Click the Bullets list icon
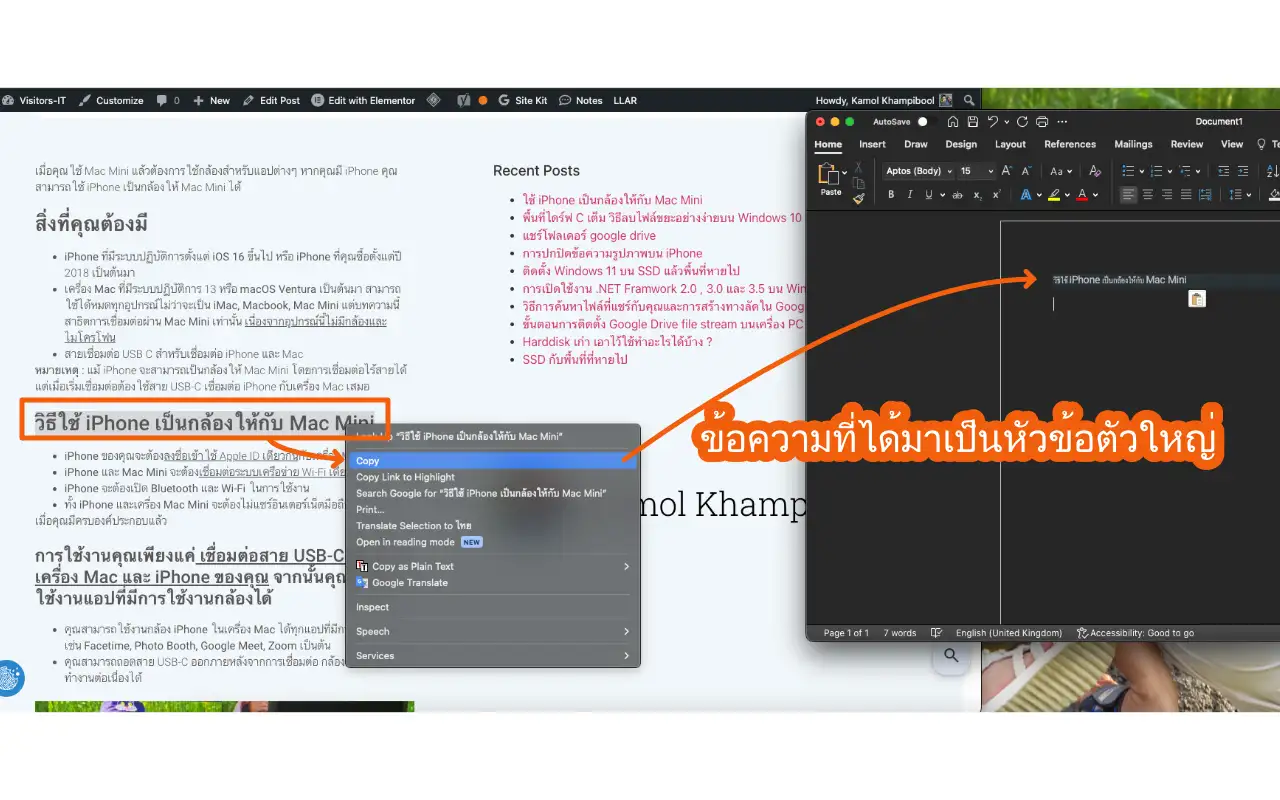 (1128, 171)
